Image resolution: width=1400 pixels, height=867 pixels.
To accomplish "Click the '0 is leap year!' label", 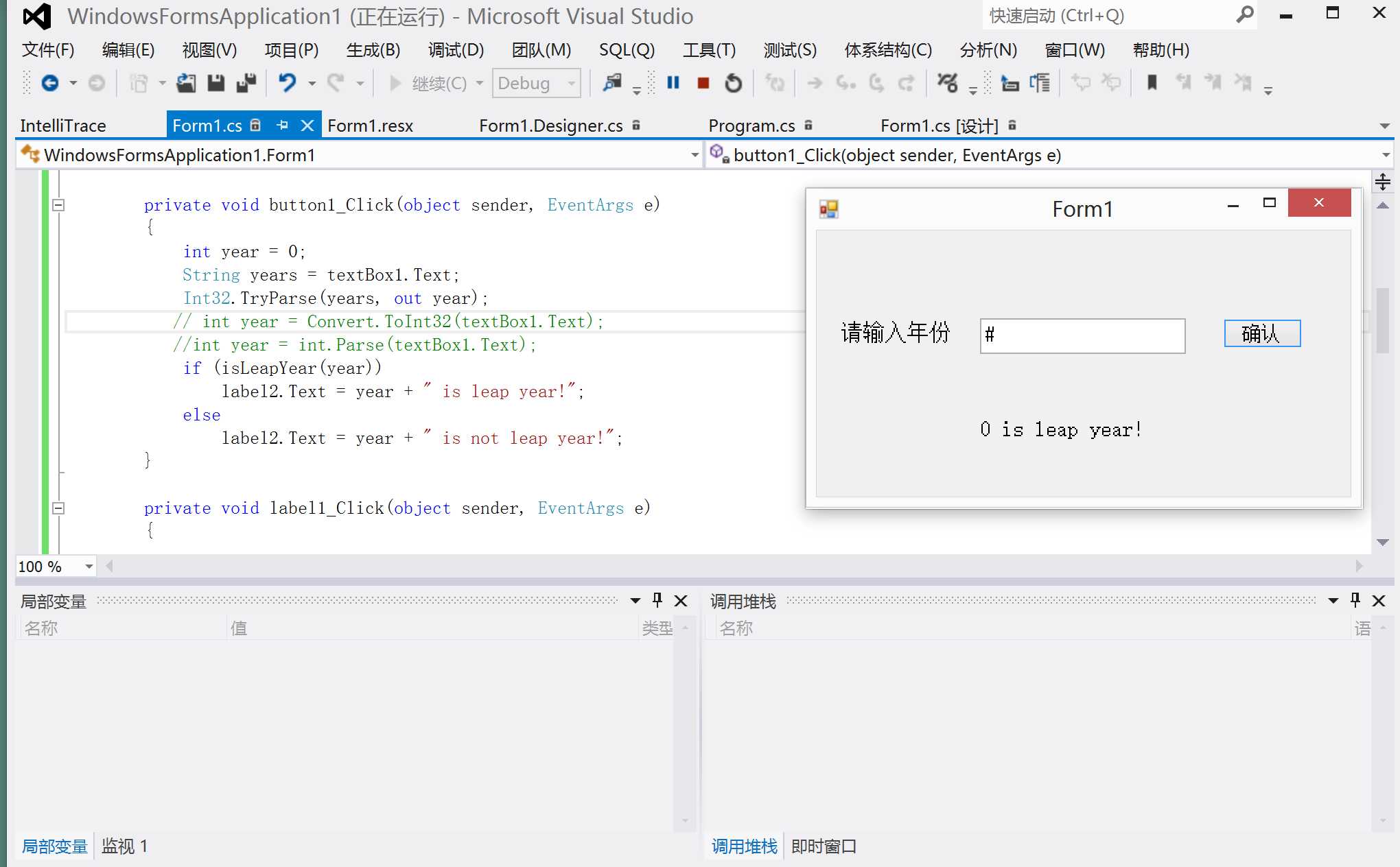I will [x=1061, y=429].
